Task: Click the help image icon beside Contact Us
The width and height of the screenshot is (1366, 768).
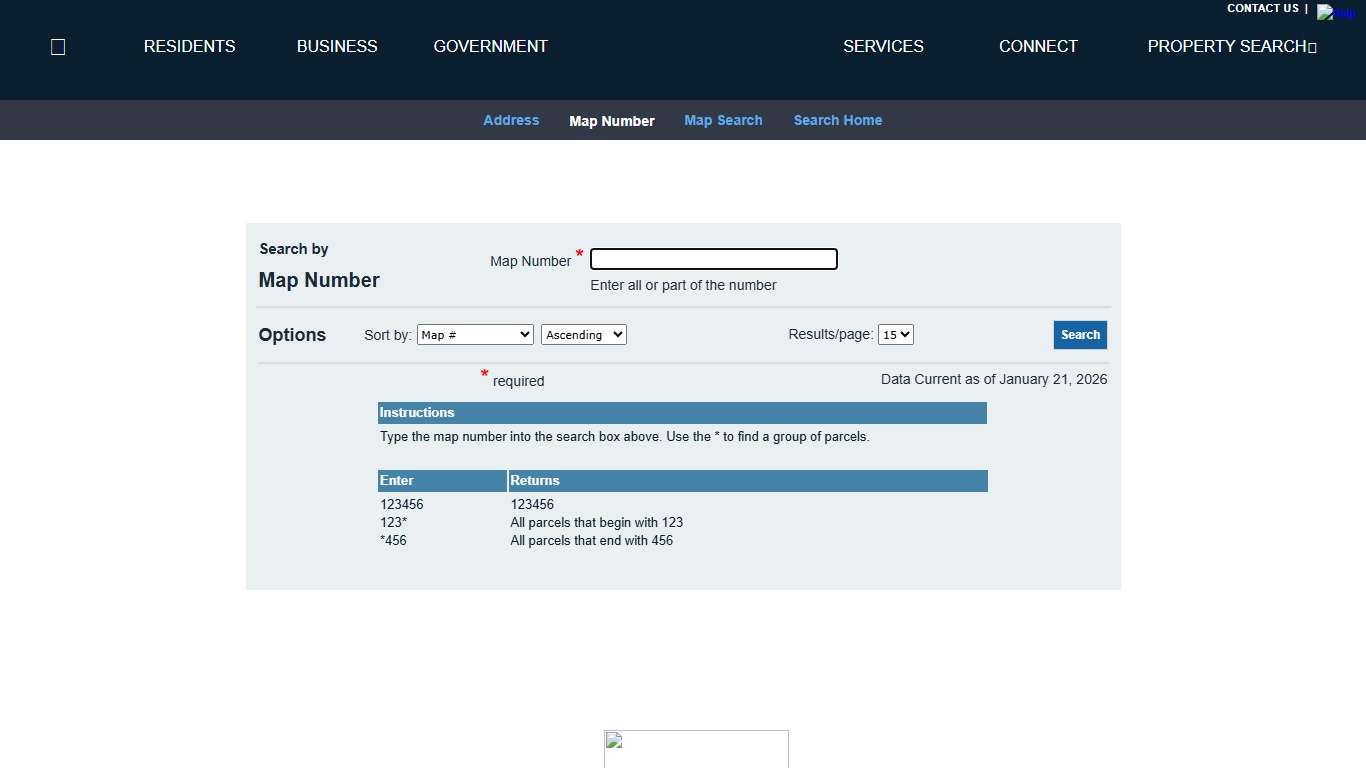Action: coord(1336,12)
